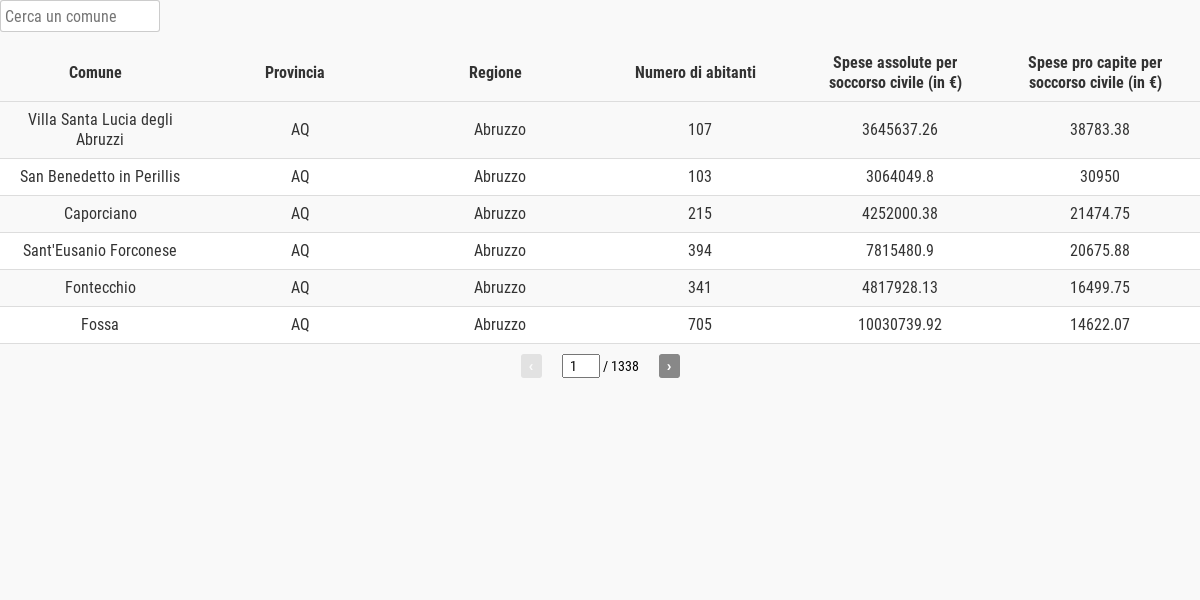Click the per capita value 21474.75

[x=1100, y=214]
